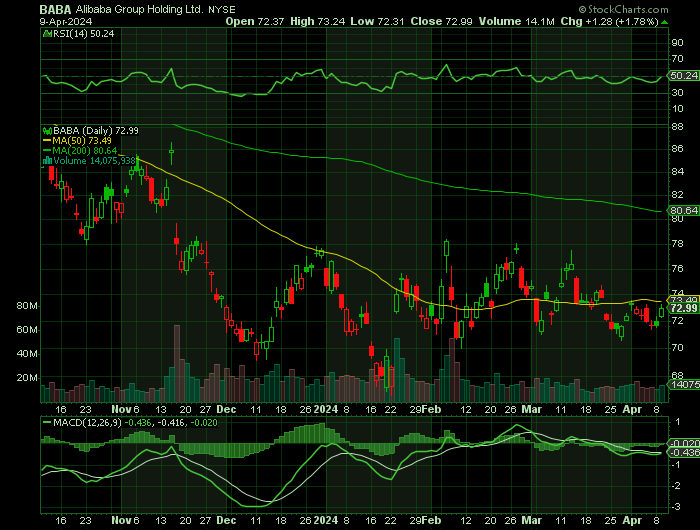Select the green MA(200) legend line marker

click(47, 151)
